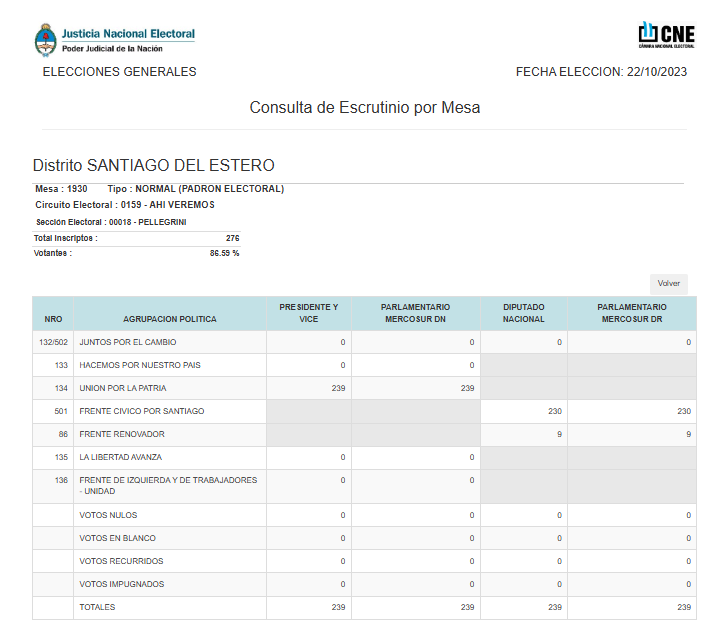This screenshot has height=629, width=725.
Task: Click party number 132/502
Action: coord(53,342)
